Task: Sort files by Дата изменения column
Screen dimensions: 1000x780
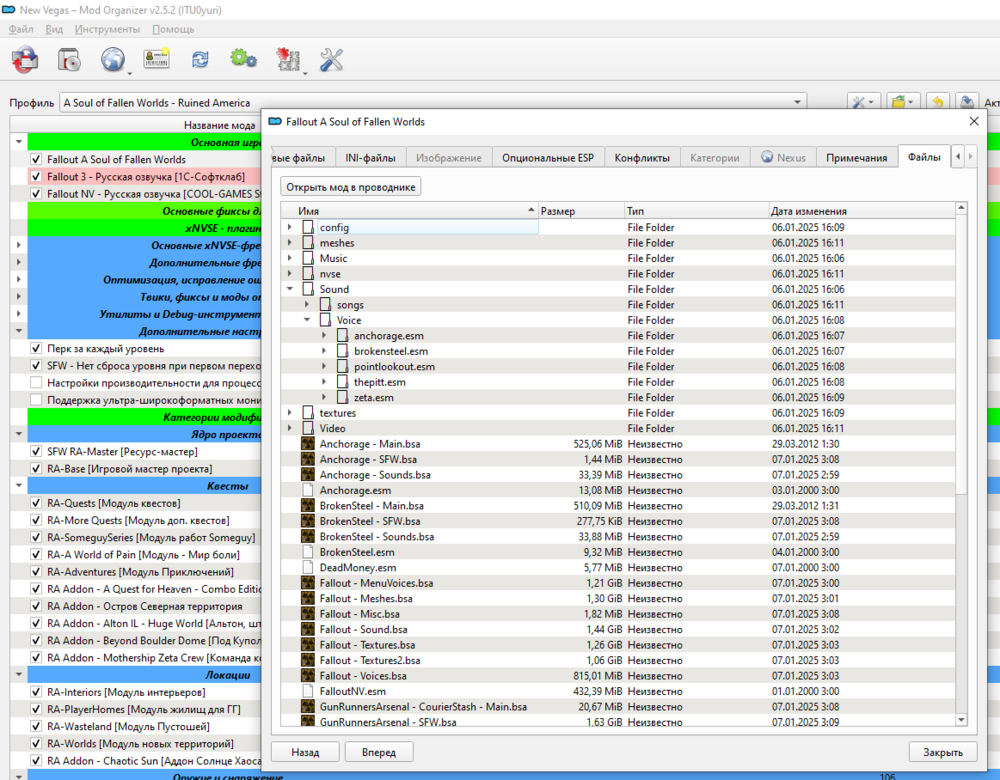Action: (x=862, y=211)
